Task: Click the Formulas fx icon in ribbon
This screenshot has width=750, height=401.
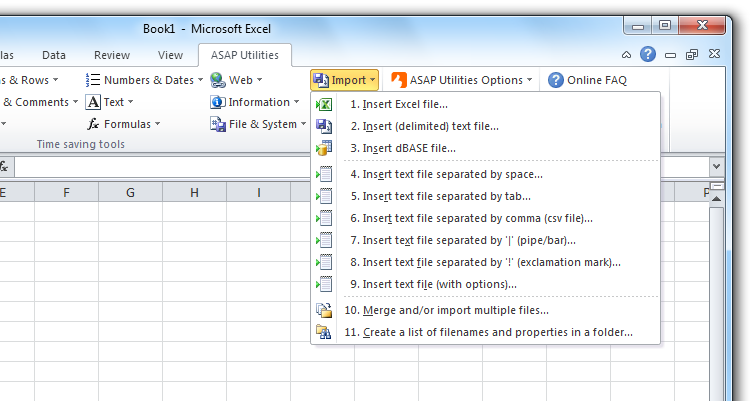Action: (93, 124)
